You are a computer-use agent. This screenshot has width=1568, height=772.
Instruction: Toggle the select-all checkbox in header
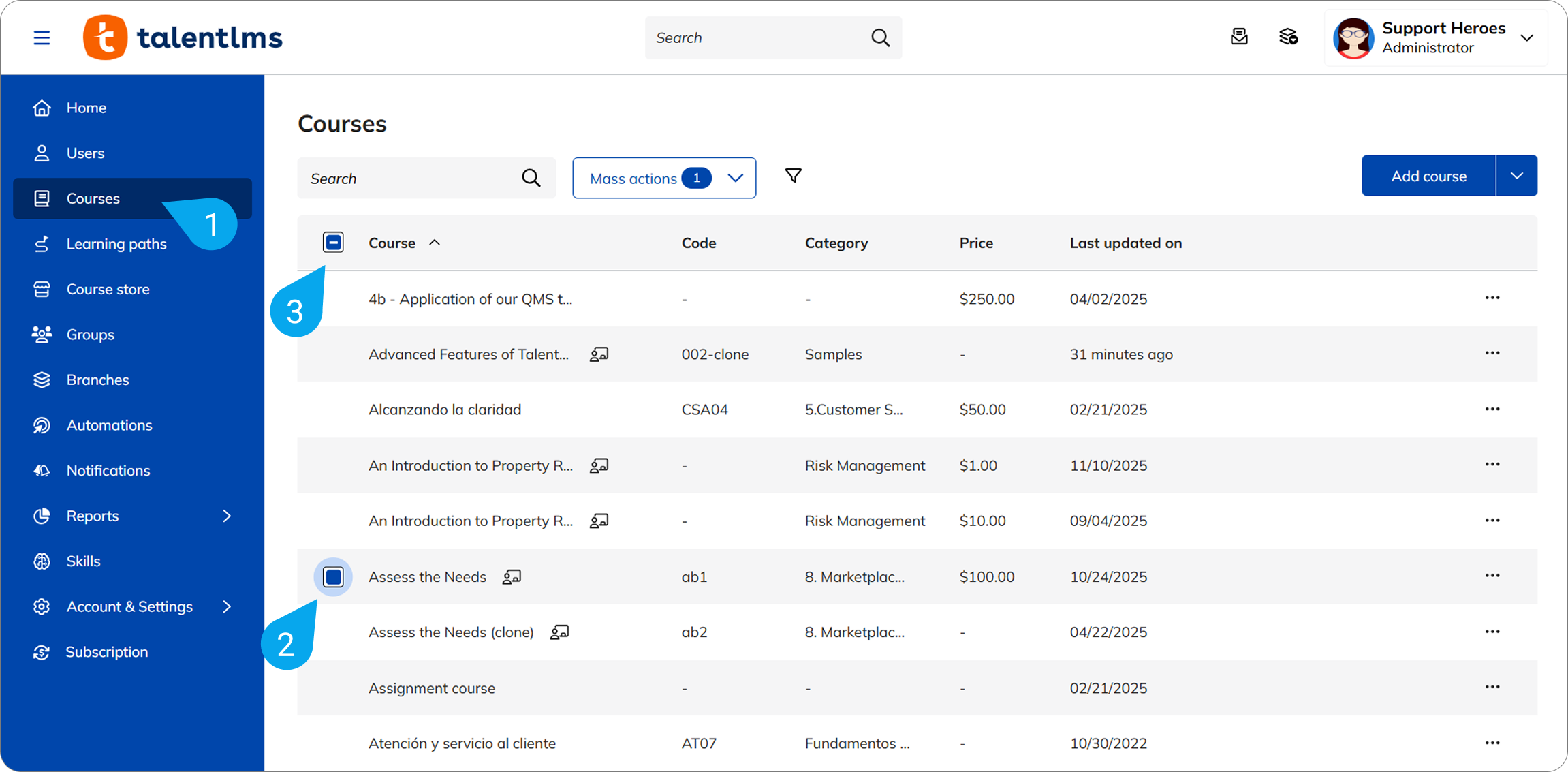click(333, 243)
